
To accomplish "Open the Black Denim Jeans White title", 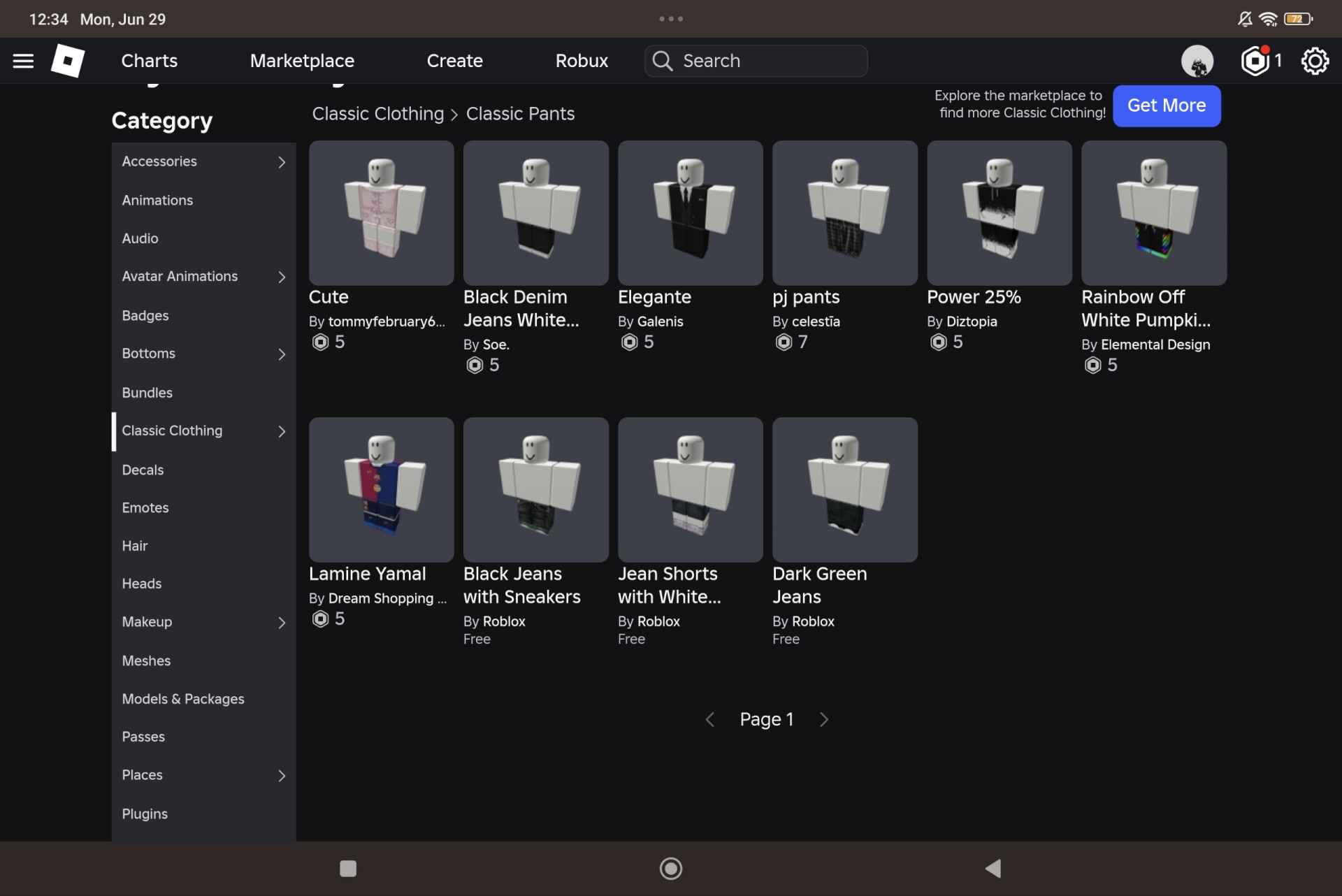I will pyautogui.click(x=521, y=308).
